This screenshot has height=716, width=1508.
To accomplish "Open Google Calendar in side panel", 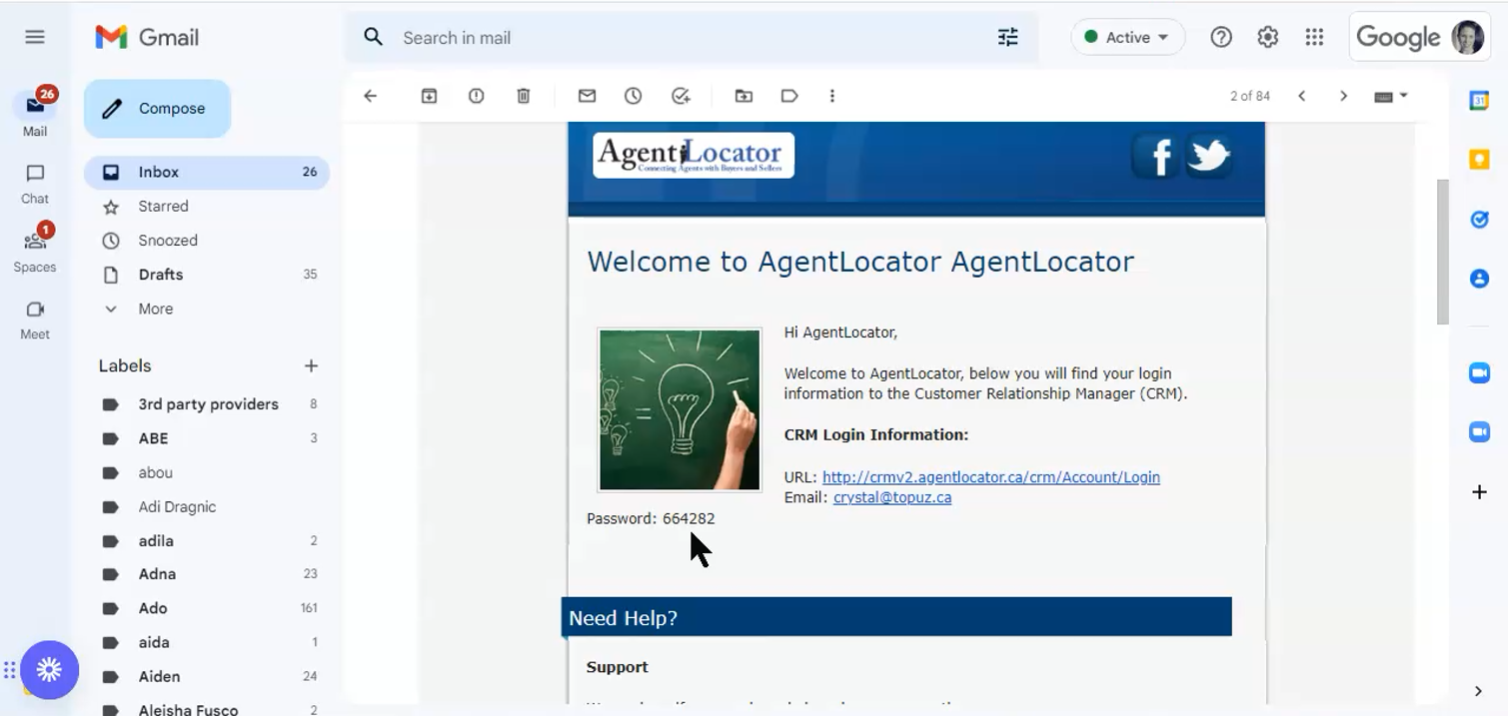I will coord(1479,101).
